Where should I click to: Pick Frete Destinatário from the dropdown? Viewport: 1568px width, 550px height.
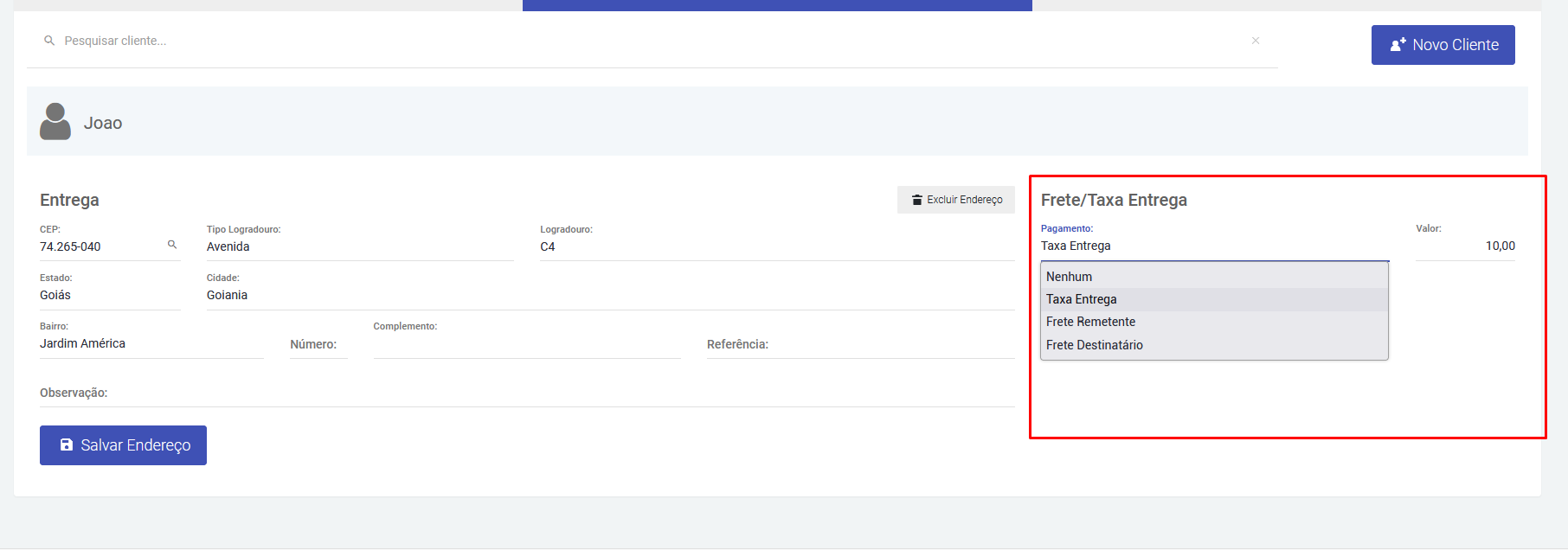point(1095,345)
